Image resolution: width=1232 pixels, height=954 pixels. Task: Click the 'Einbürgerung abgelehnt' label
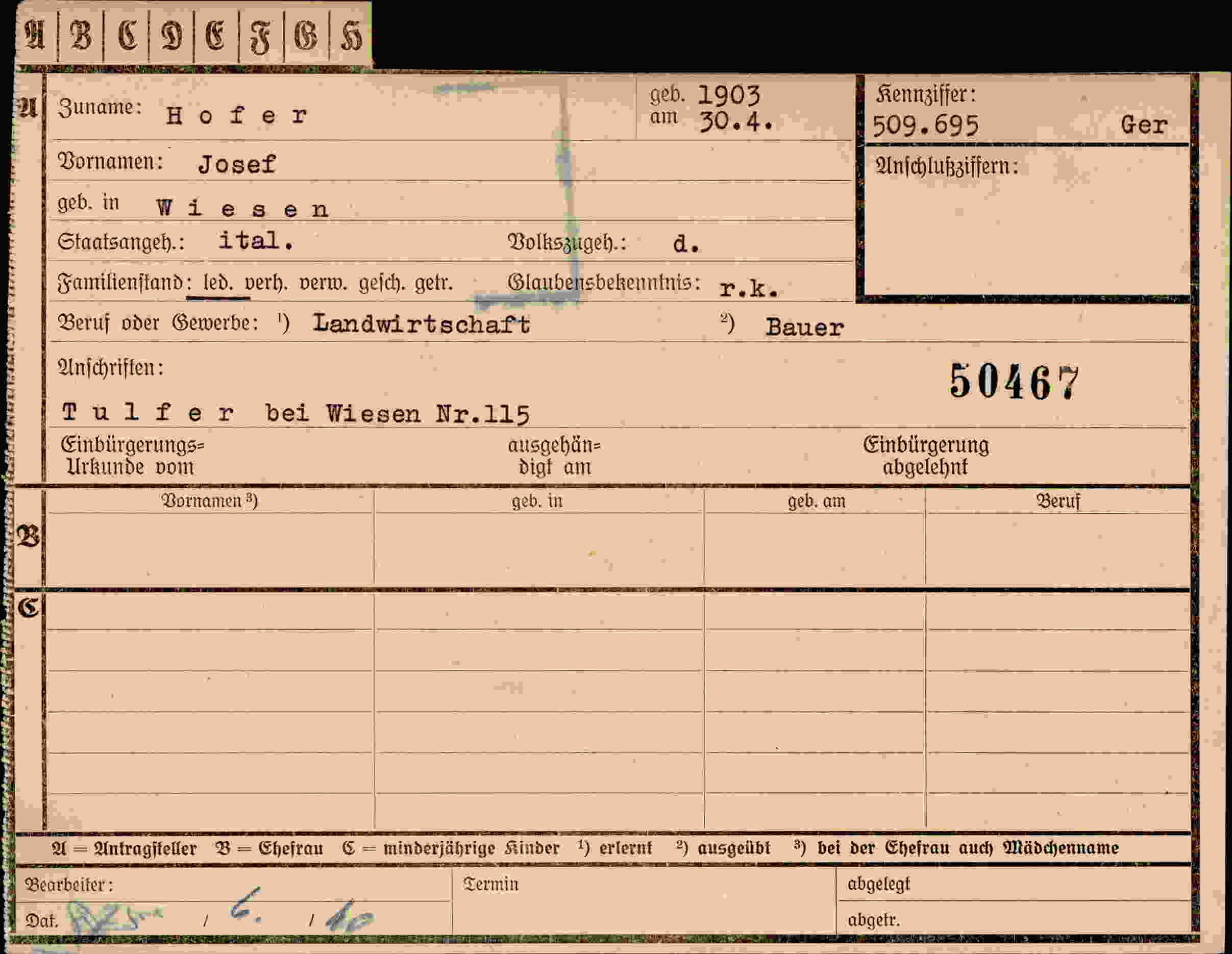click(926, 456)
